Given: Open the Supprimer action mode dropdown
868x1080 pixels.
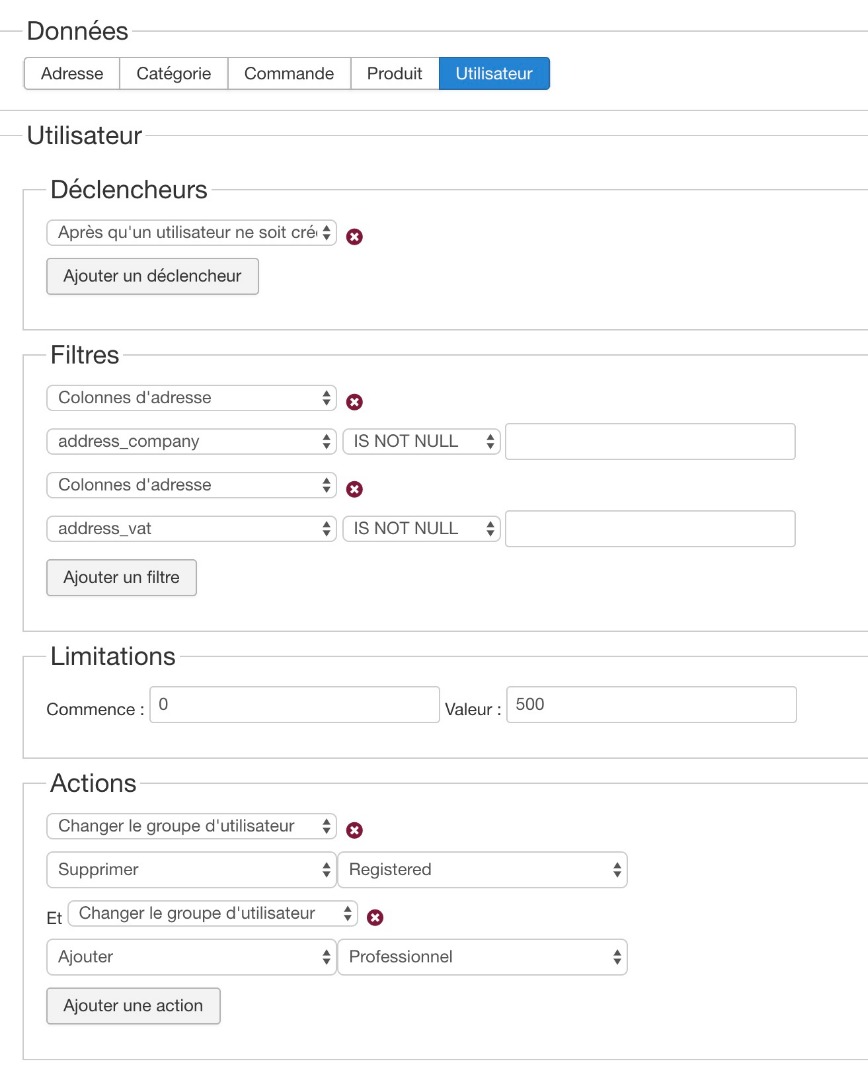Looking at the screenshot, I should [192, 870].
